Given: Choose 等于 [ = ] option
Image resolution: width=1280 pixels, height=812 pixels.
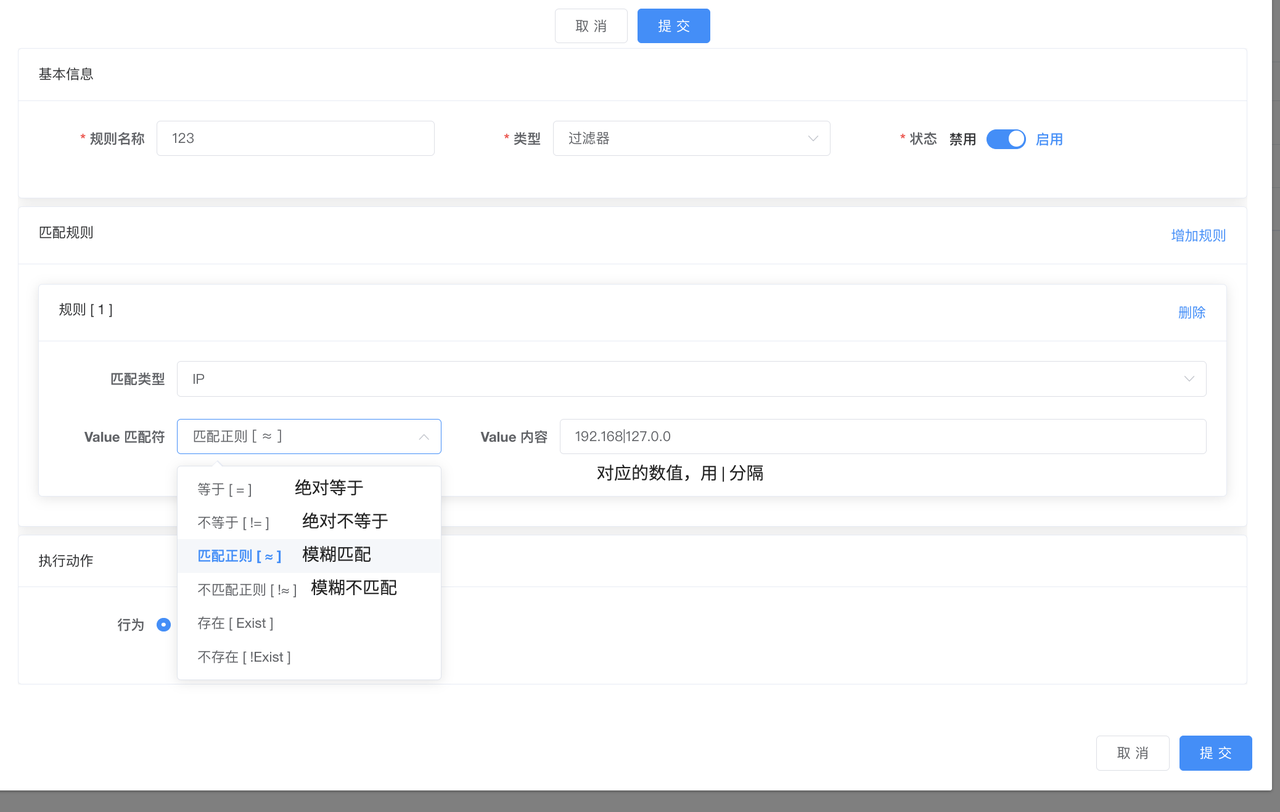Looking at the screenshot, I should tap(225, 490).
